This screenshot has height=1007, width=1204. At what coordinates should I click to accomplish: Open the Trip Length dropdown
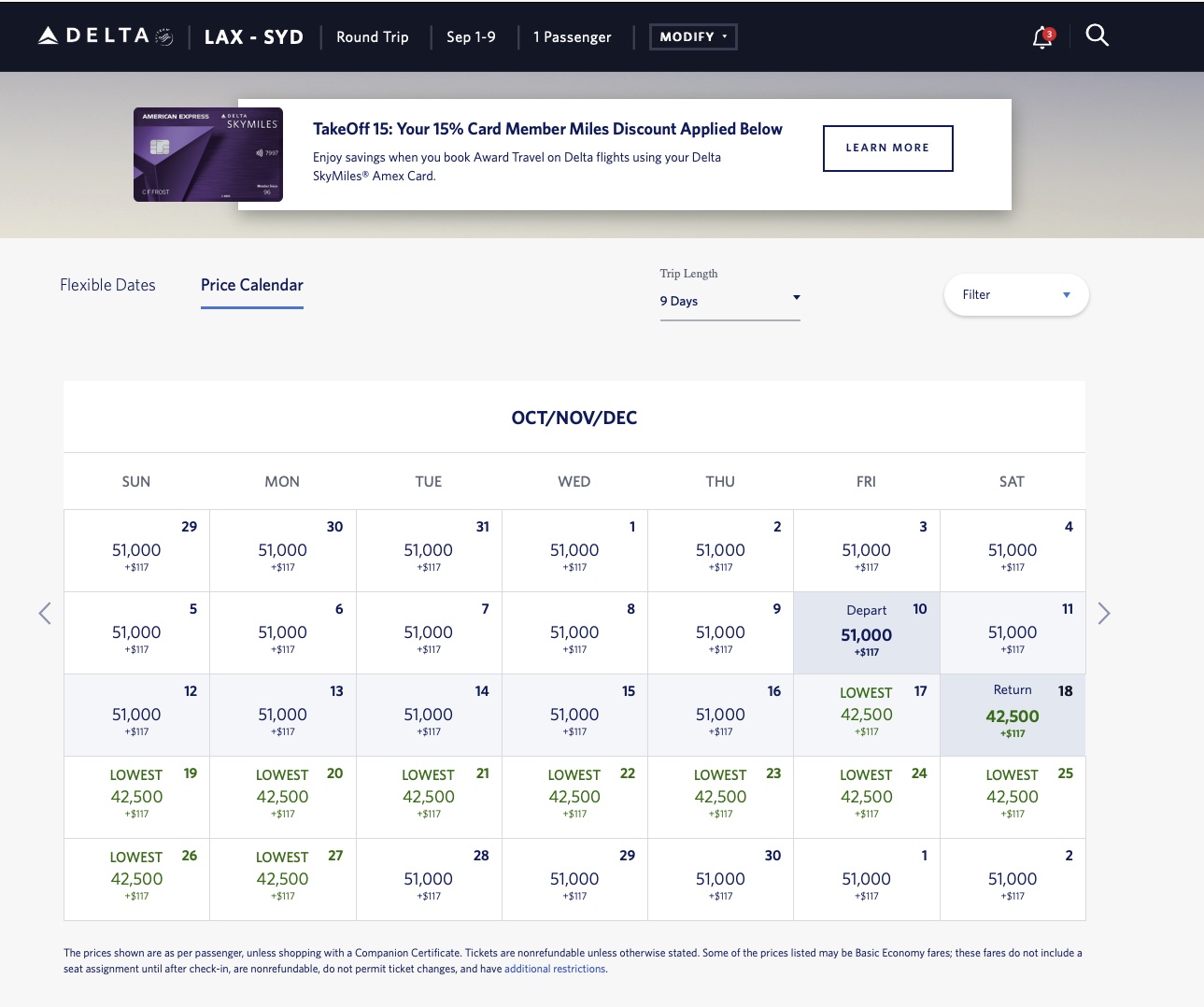[730, 300]
